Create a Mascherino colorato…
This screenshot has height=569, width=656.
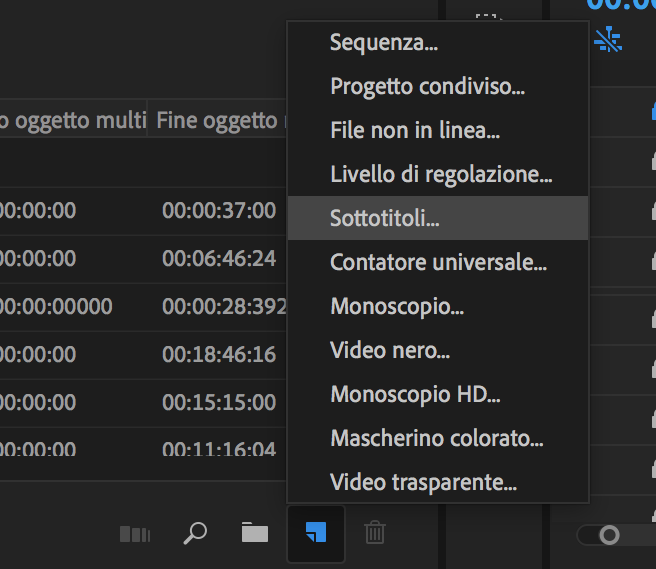pos(437,439)
